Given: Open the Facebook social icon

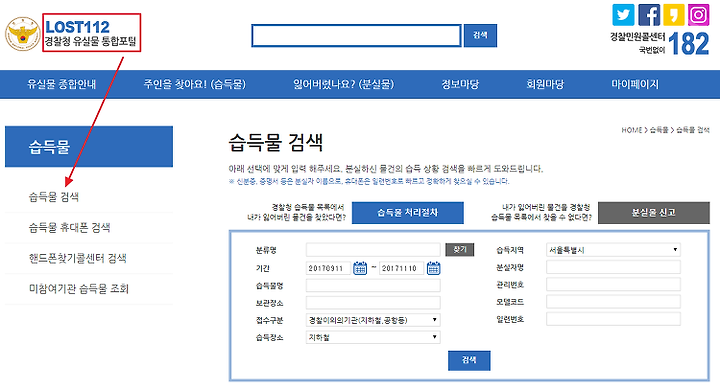Looking at the screenshot, I should (649, 15).
